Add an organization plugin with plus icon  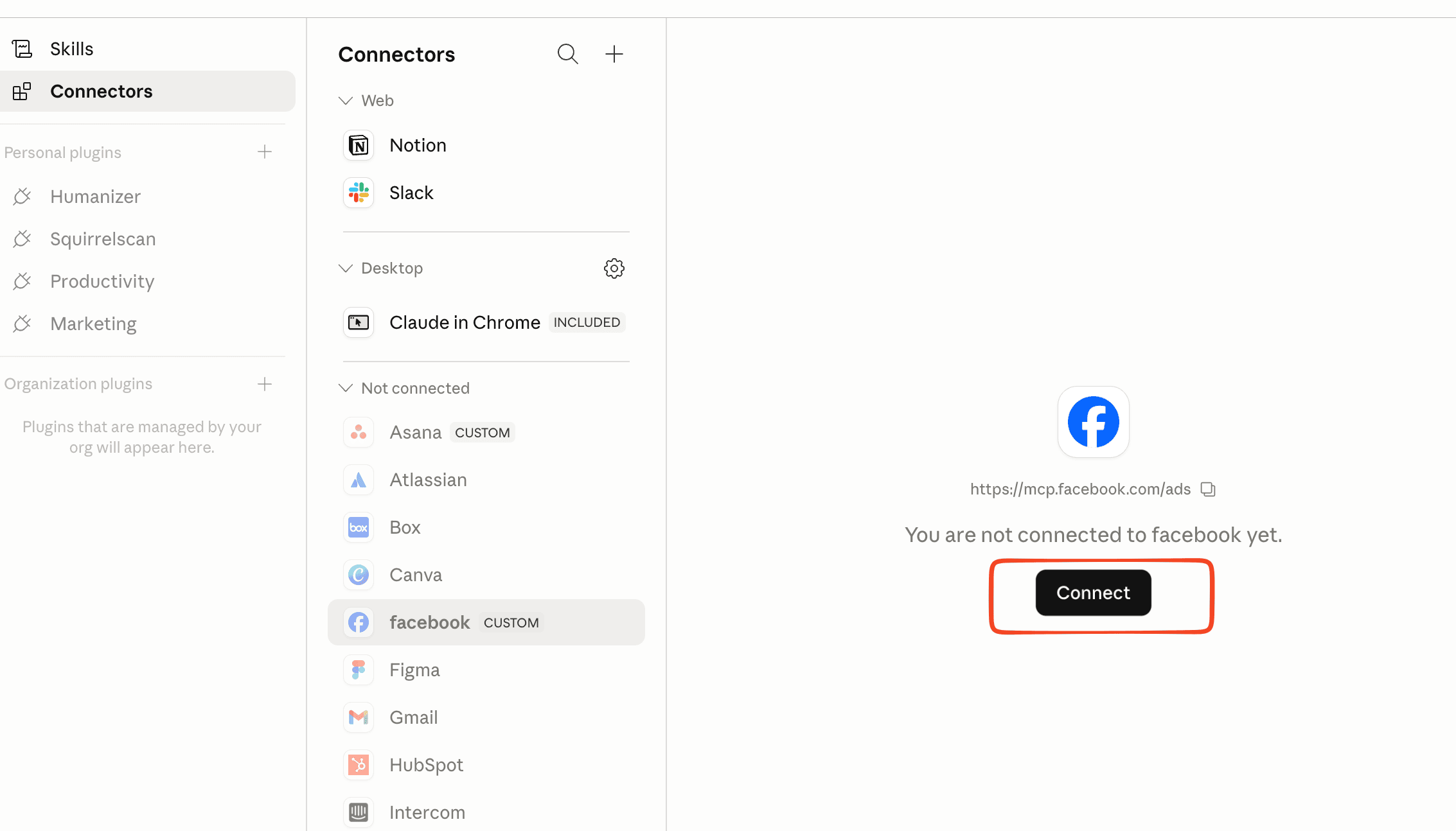click(265, 384)
